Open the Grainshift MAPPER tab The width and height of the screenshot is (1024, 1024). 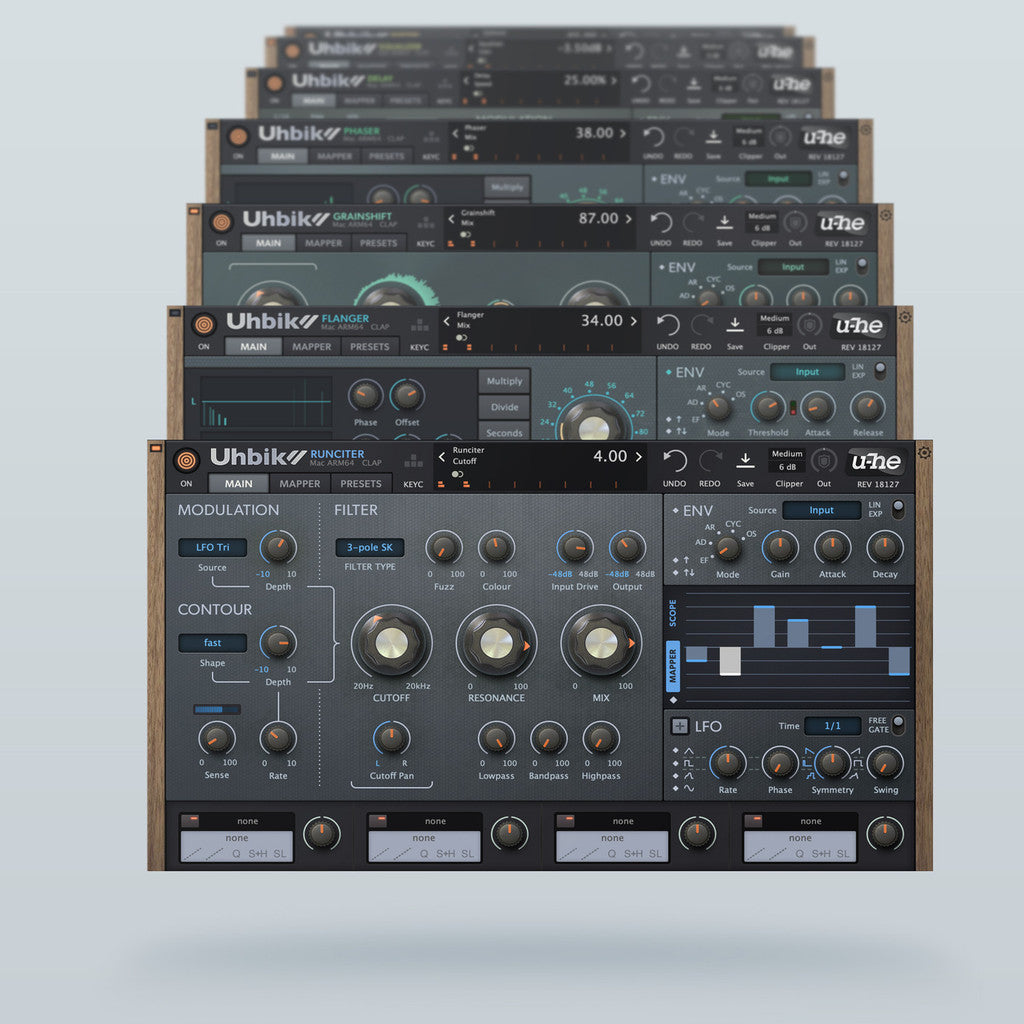[323, 243]
